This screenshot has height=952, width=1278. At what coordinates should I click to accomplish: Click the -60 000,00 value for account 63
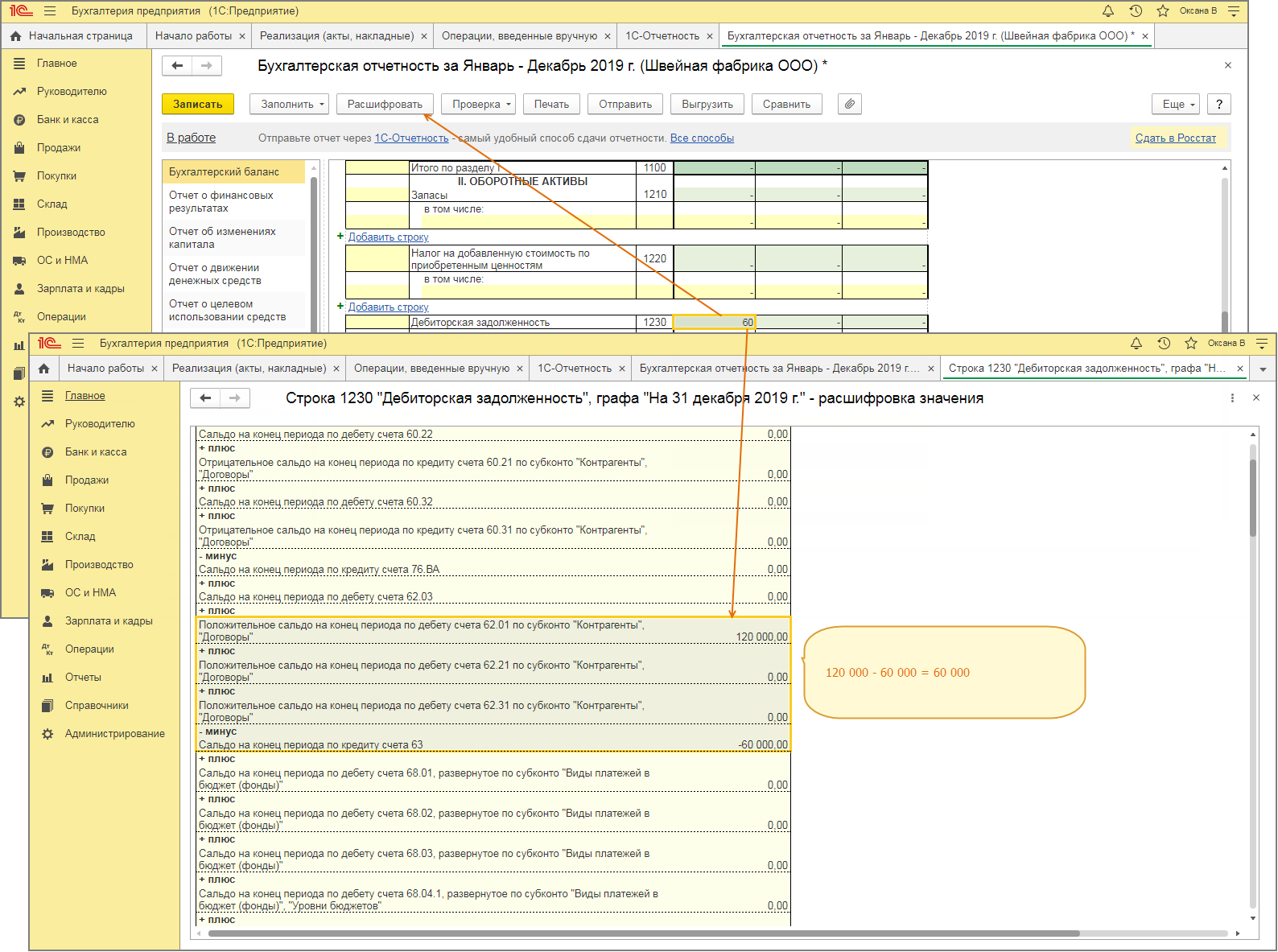click(x=763, y=745)
